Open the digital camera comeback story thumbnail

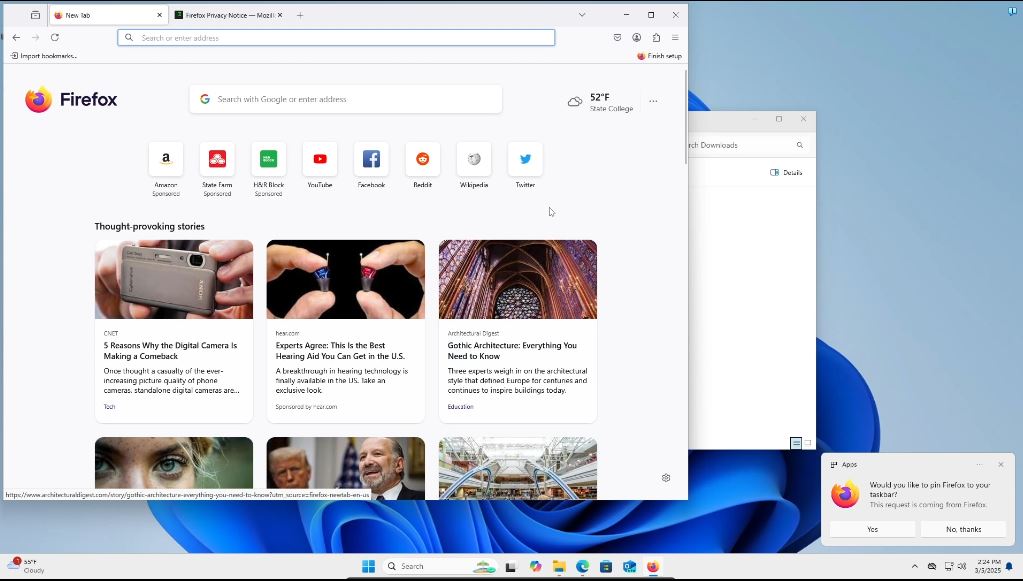pos(174,279)
